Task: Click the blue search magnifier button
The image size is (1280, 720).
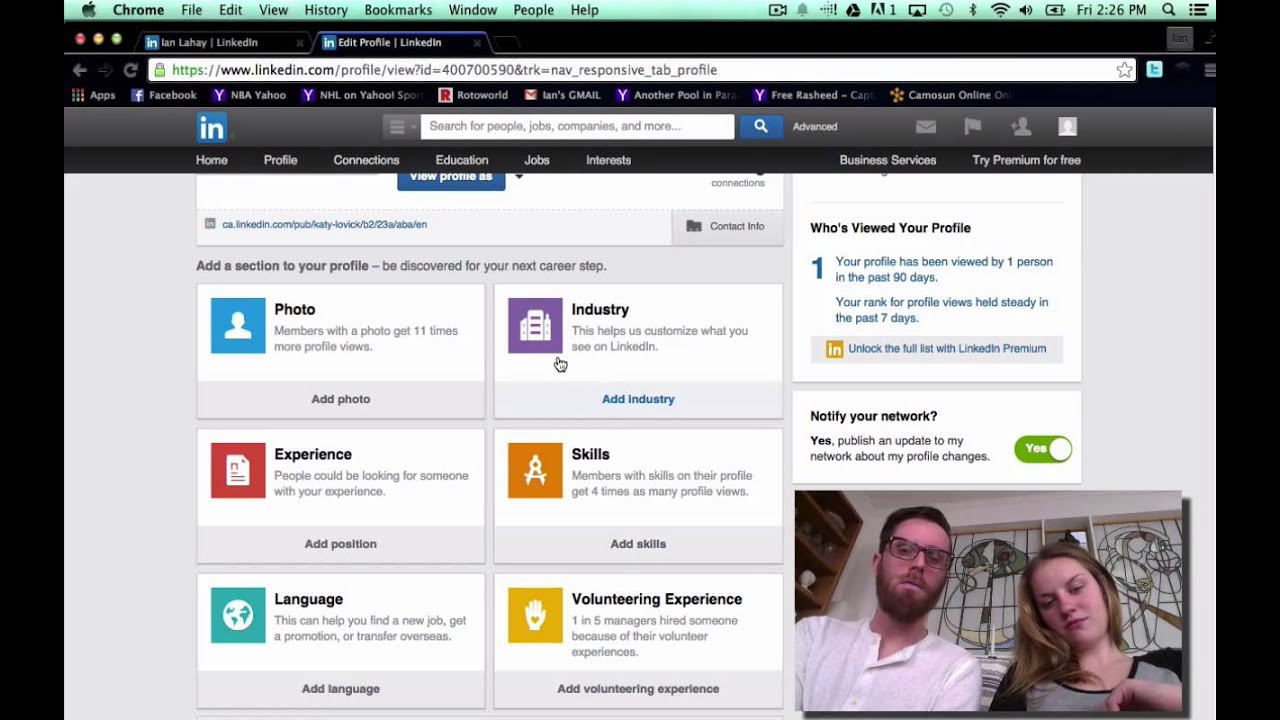Action: (x=761, y=126)
